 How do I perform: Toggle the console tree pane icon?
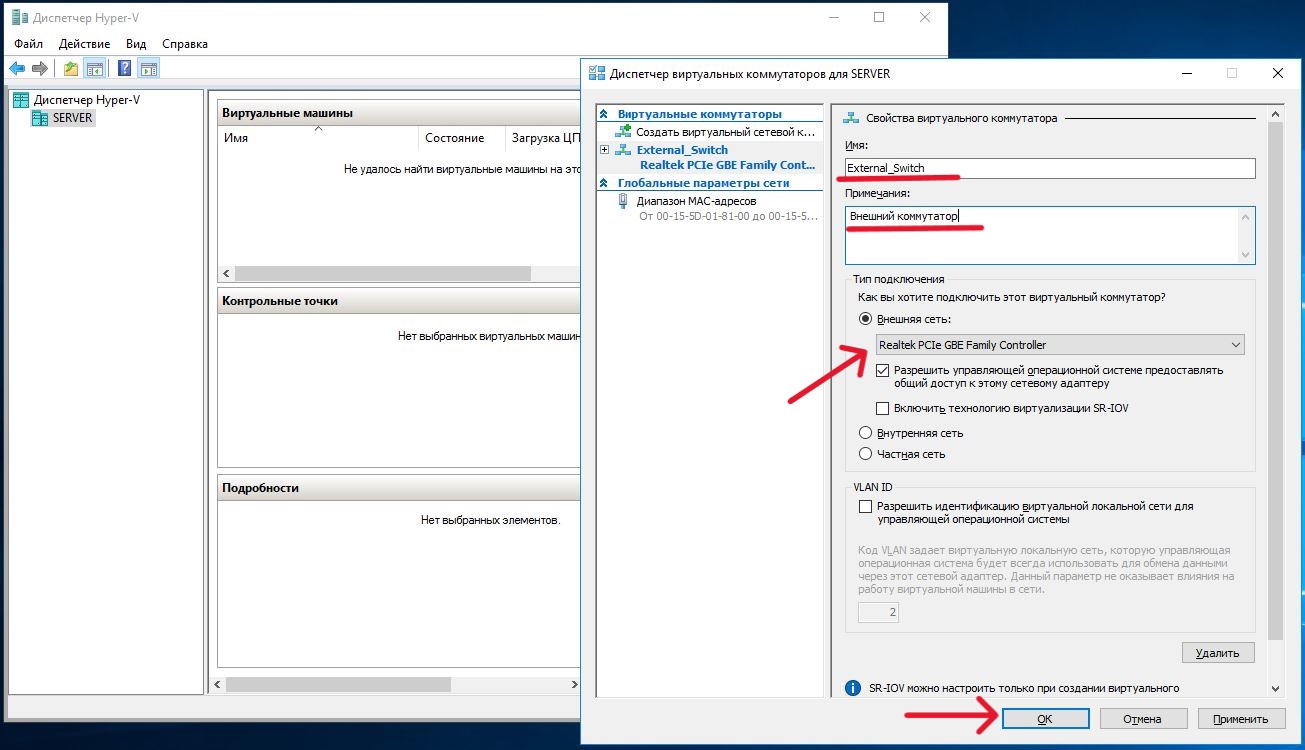pos(95,69)
